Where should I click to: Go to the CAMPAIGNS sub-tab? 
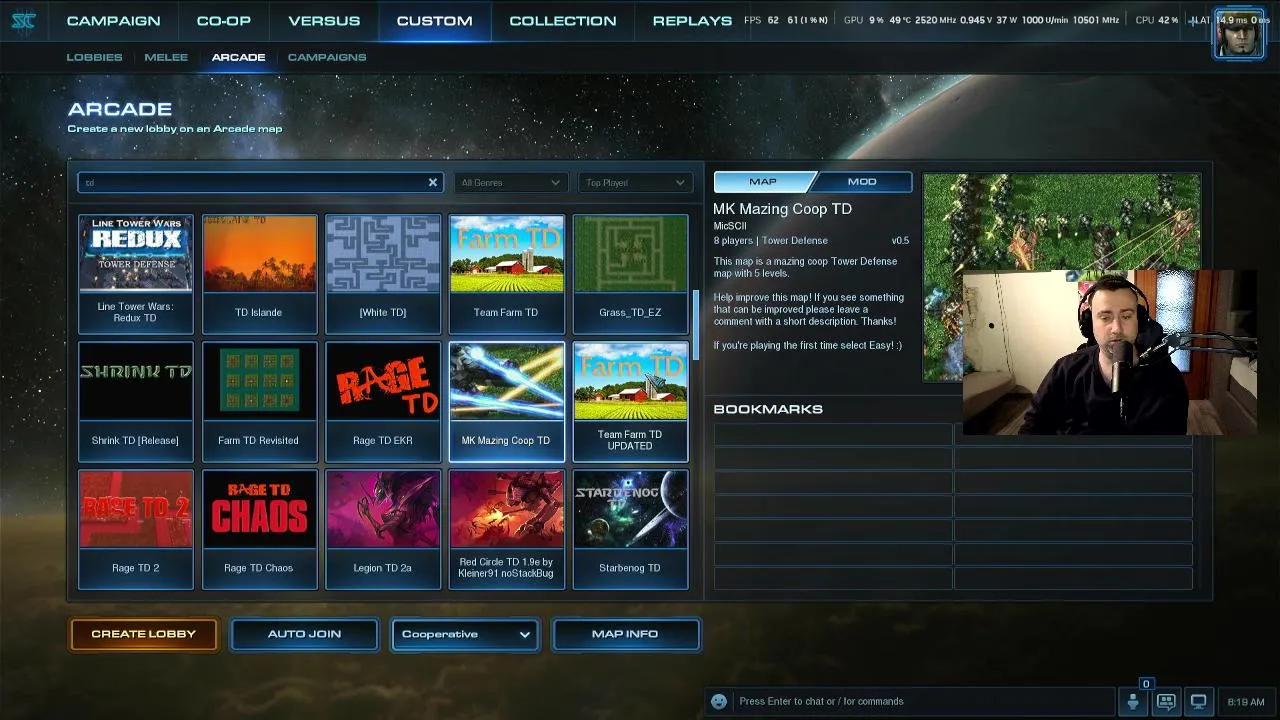[x=327, y=57]
